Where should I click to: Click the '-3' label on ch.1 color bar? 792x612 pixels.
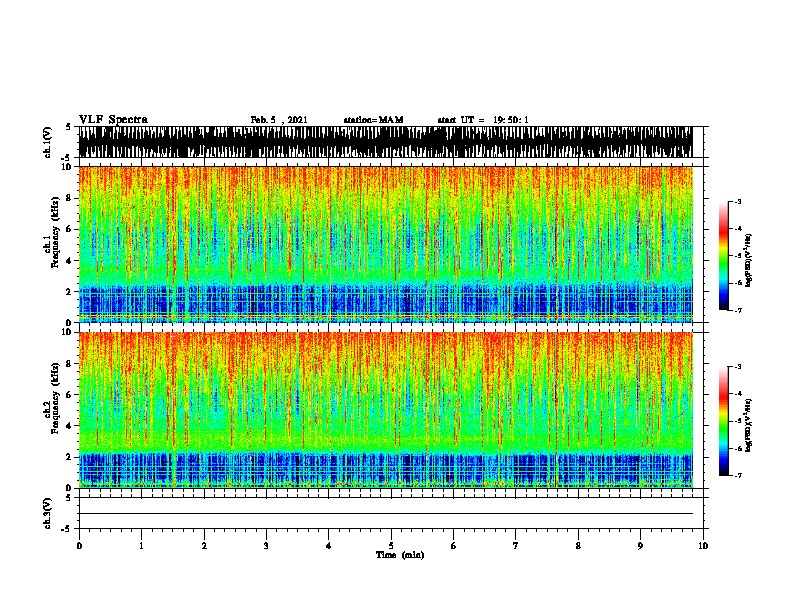(x=737, y=201)
